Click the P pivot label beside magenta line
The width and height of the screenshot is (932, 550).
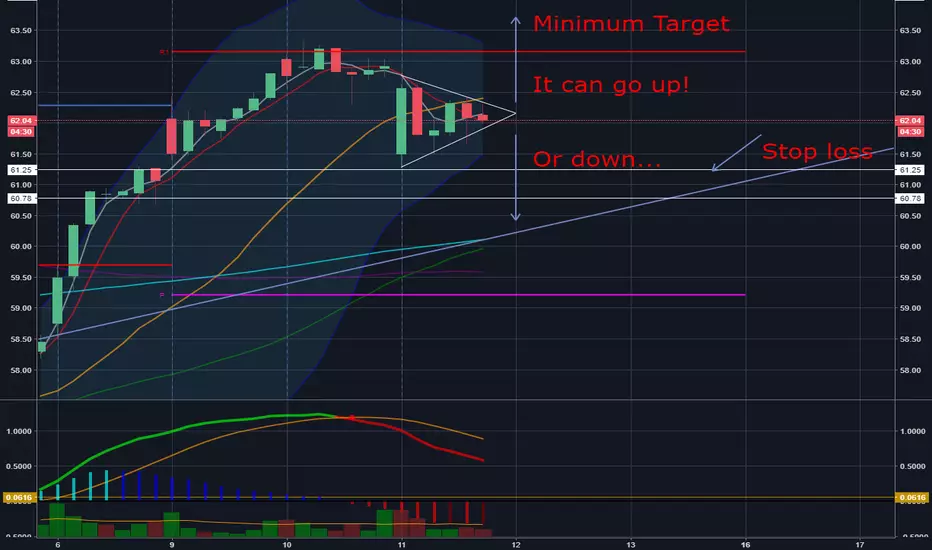[162, 295]
